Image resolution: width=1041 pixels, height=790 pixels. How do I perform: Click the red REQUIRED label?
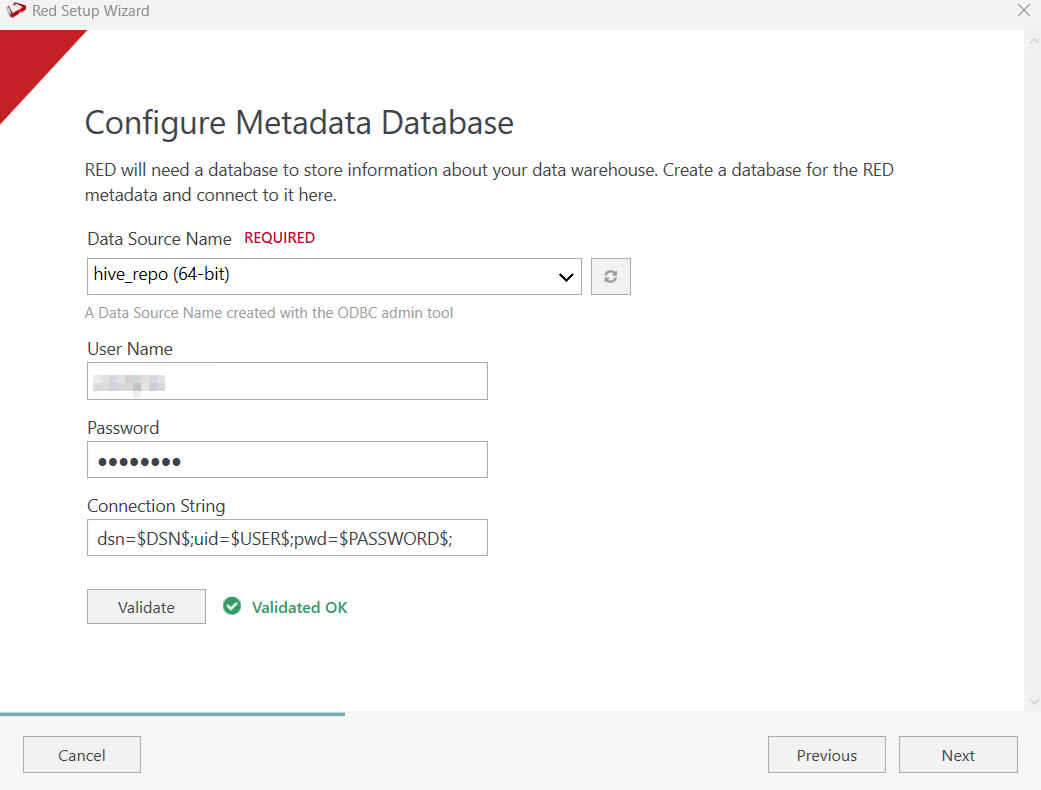pyautogui.click(x=279, y=238)
